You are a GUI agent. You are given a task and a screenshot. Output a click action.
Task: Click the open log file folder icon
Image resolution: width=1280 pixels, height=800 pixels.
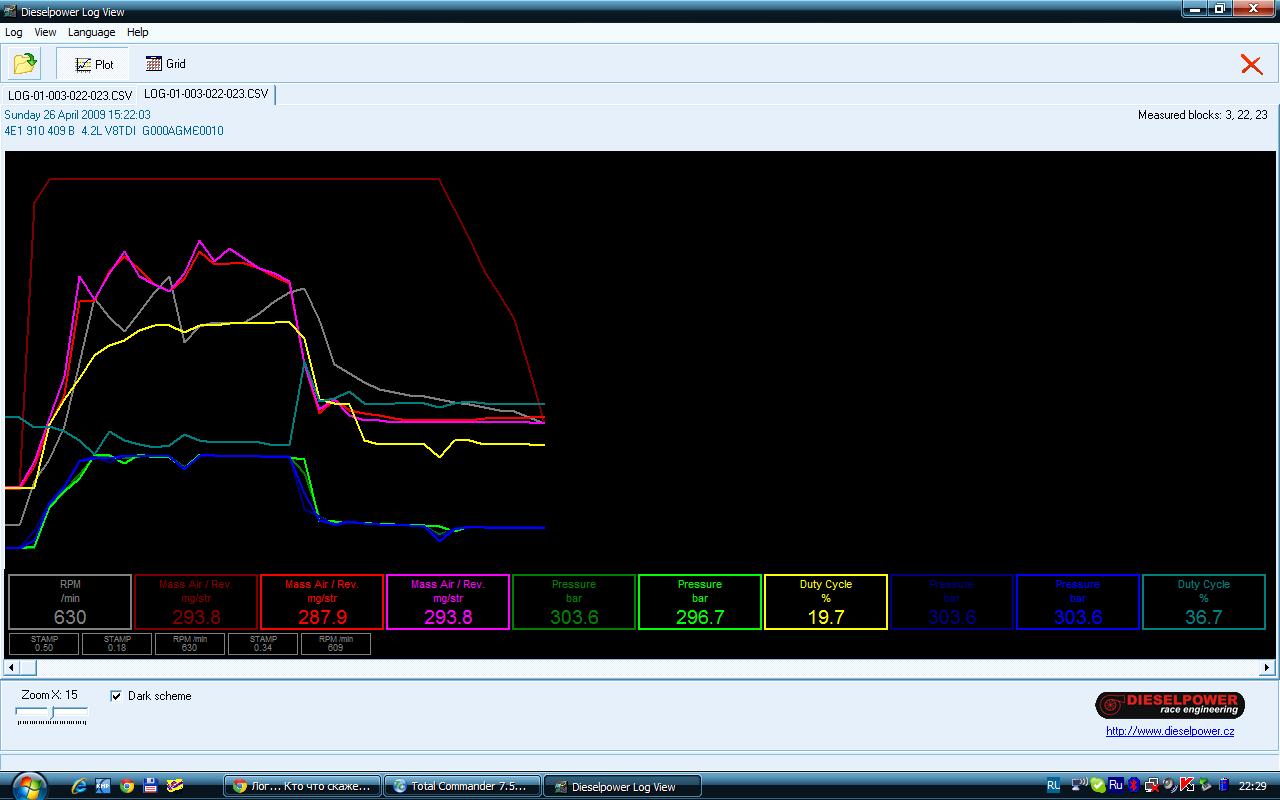point(25,64)
